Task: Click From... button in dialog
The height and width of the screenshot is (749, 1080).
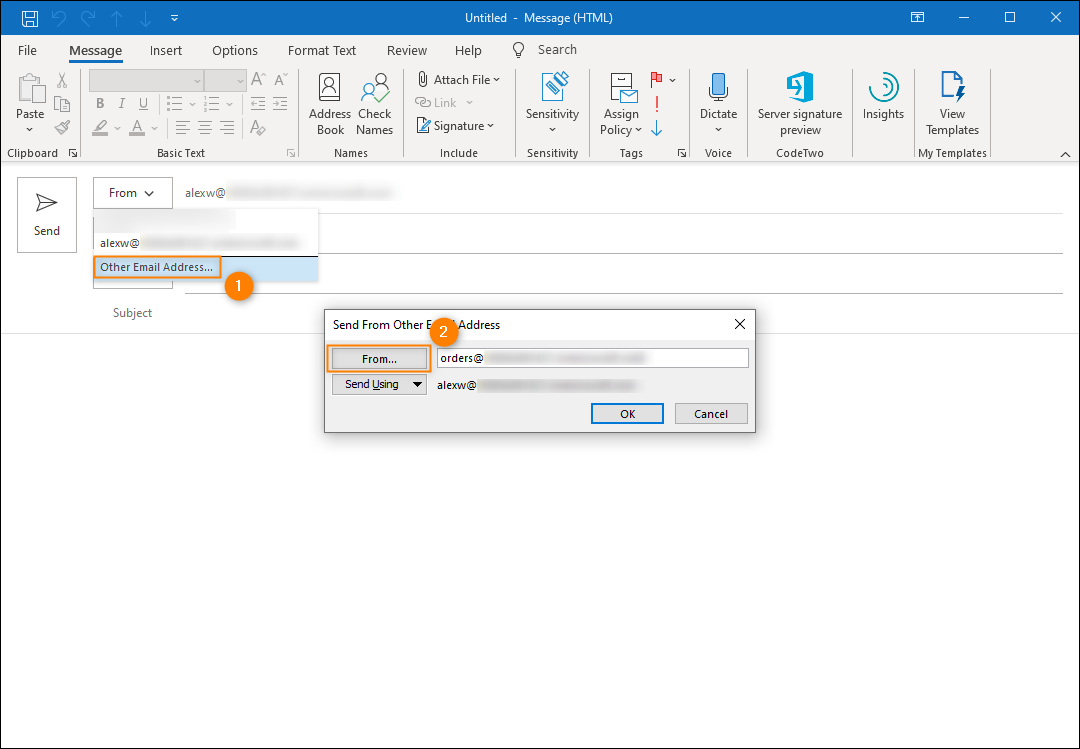Action: 380,359
